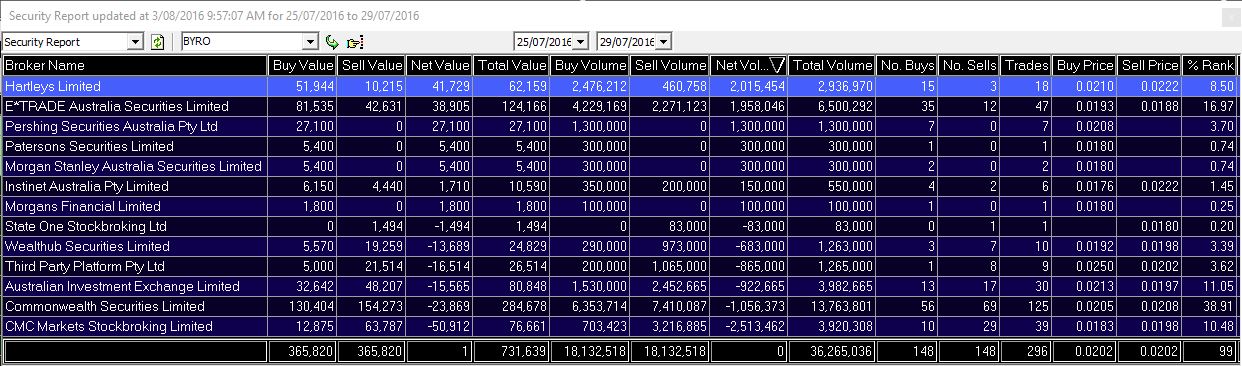Click the pointing hand security lookup icon

(354, 42)
